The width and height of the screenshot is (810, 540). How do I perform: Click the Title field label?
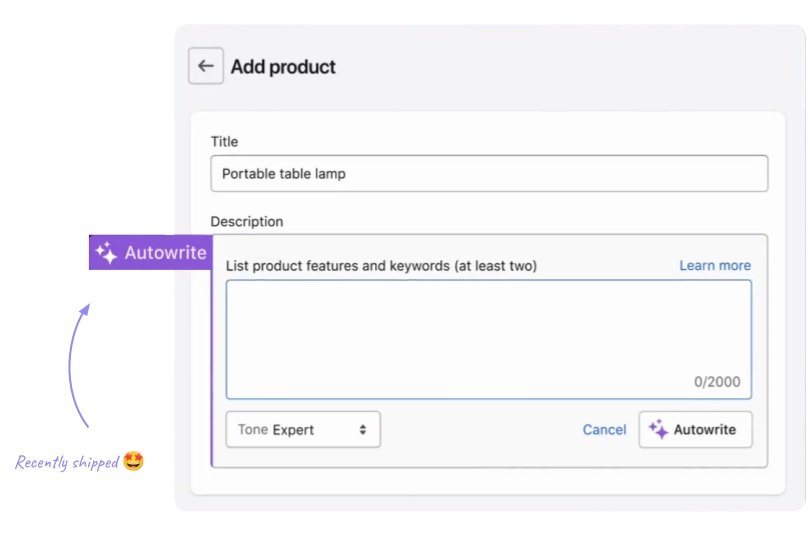225,142
